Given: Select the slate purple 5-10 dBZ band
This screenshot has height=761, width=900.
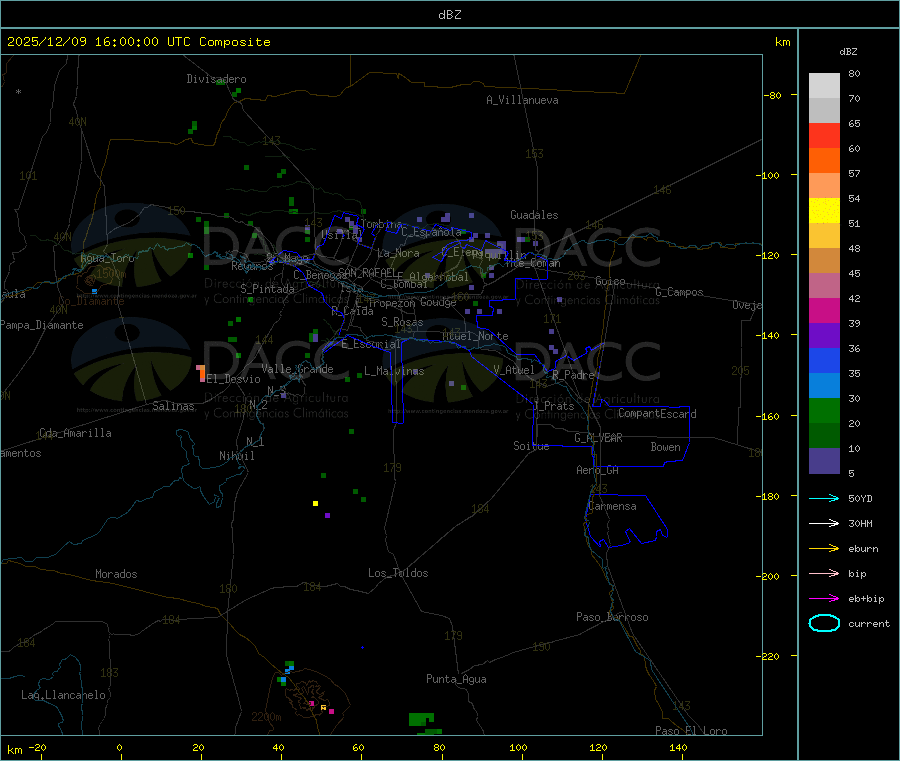Looking at the screenshot, I should click(824, 461).
